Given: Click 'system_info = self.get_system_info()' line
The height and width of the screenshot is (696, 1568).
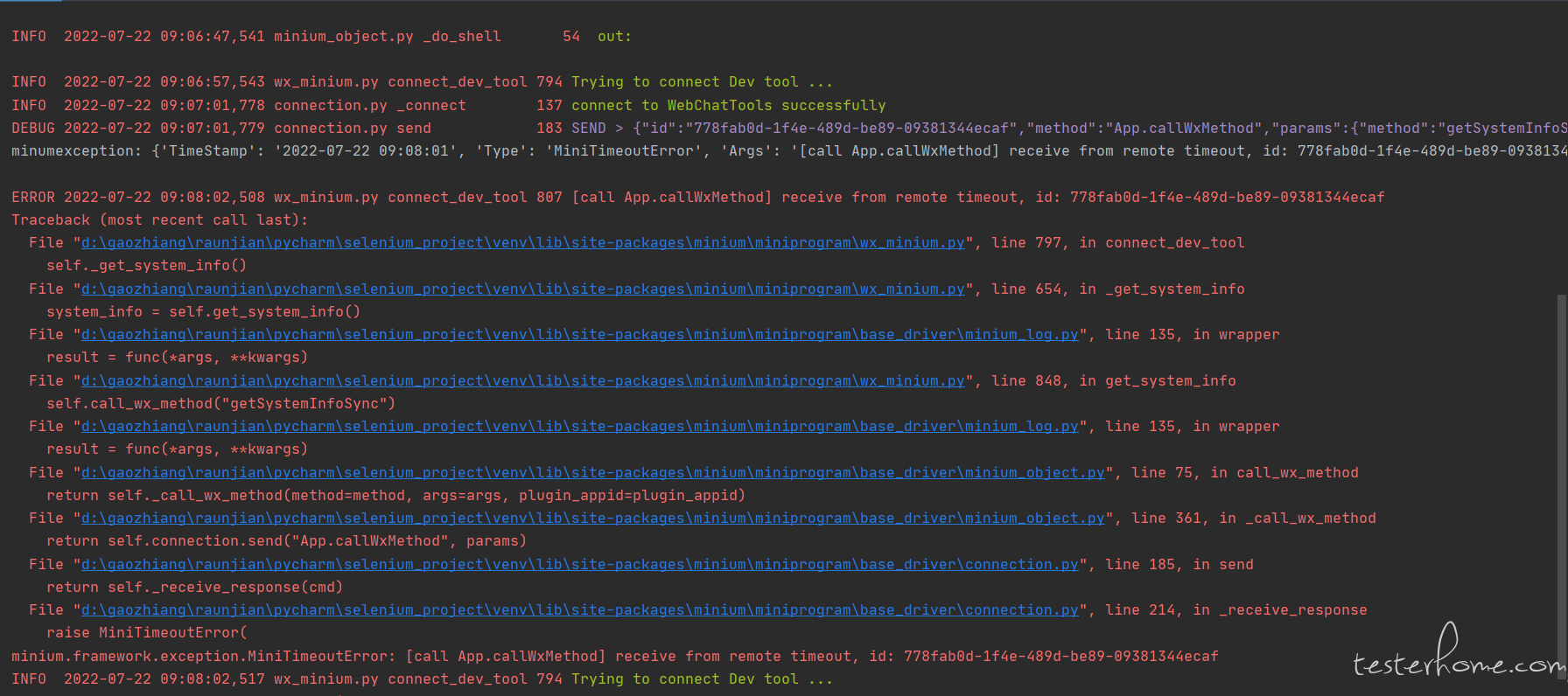Looking at the screenshot, I should click(204, 312).
